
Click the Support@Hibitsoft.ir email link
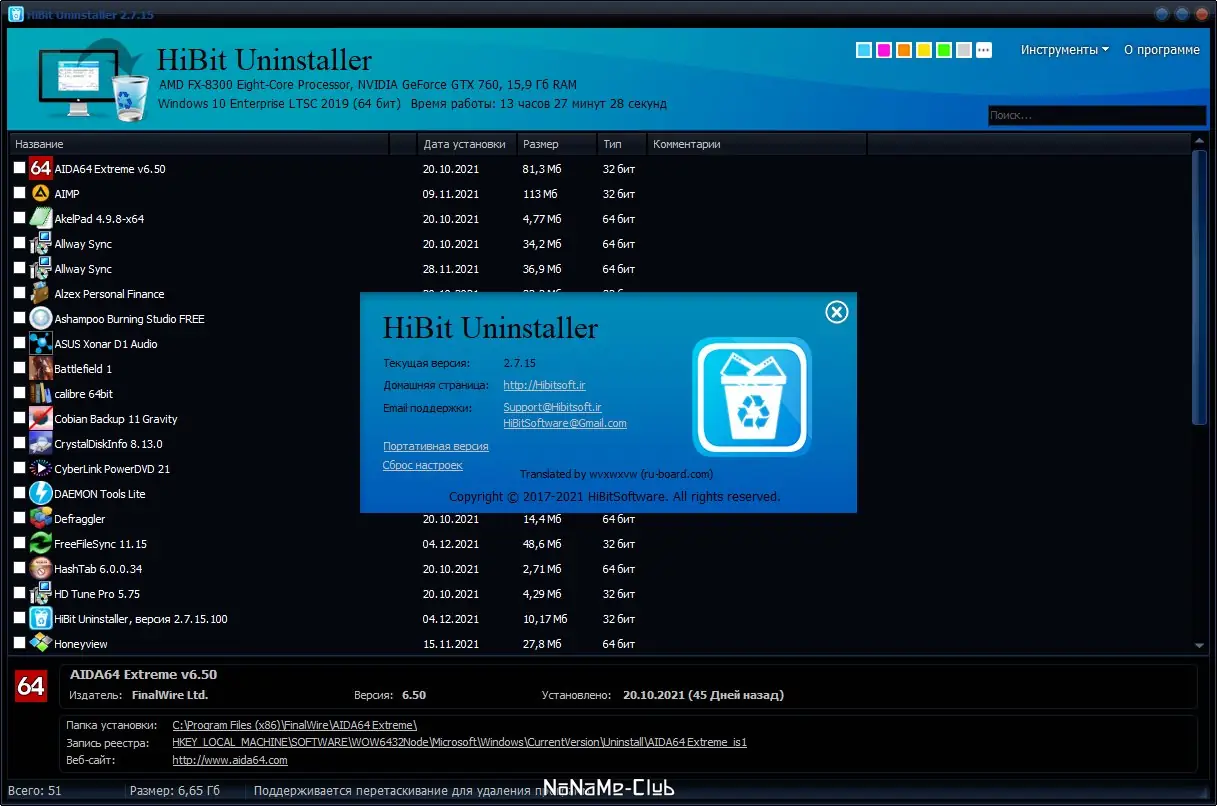(552, 407)
